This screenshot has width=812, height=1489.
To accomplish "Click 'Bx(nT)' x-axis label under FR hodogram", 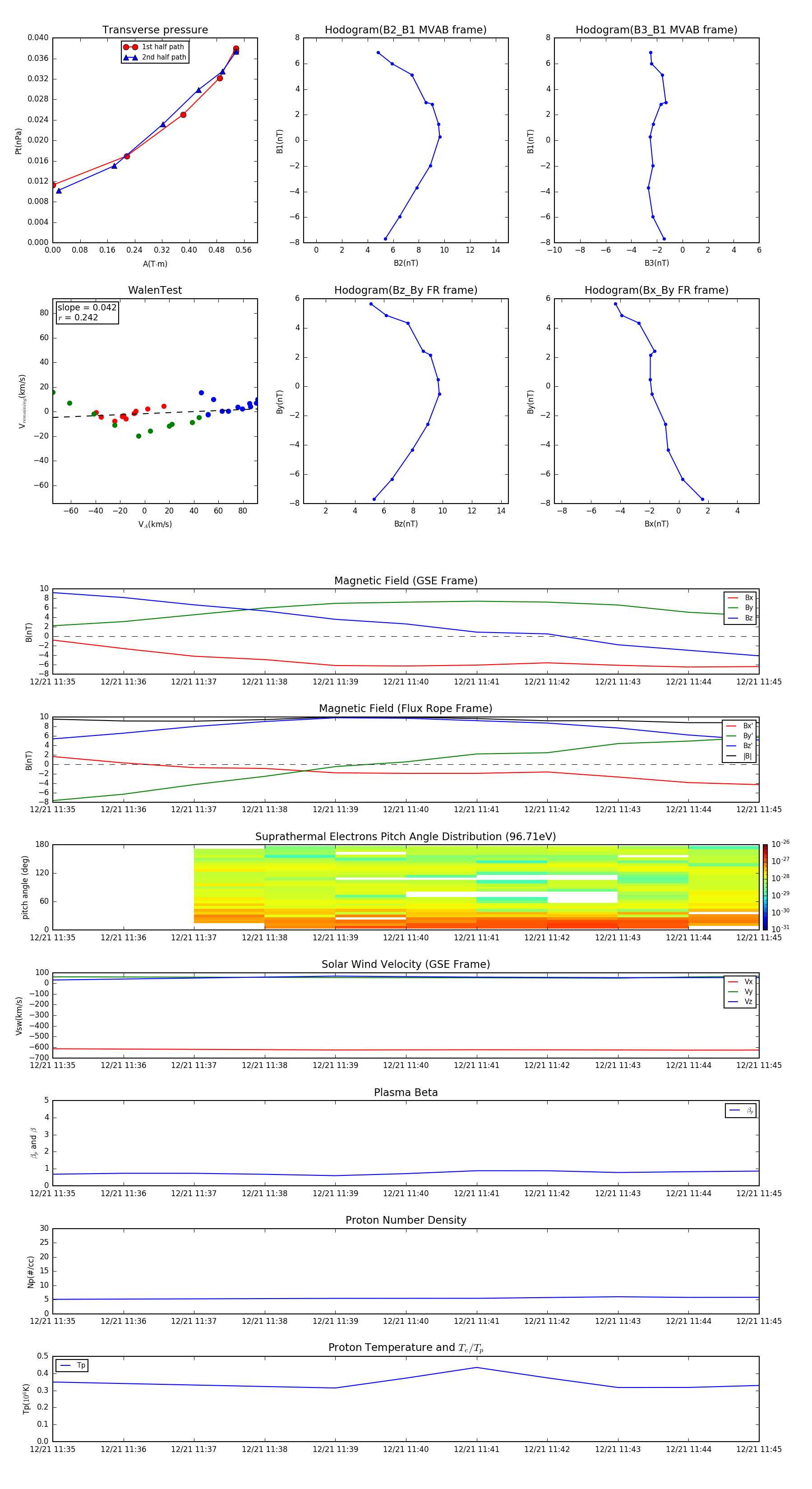I will tap(656, 524).
